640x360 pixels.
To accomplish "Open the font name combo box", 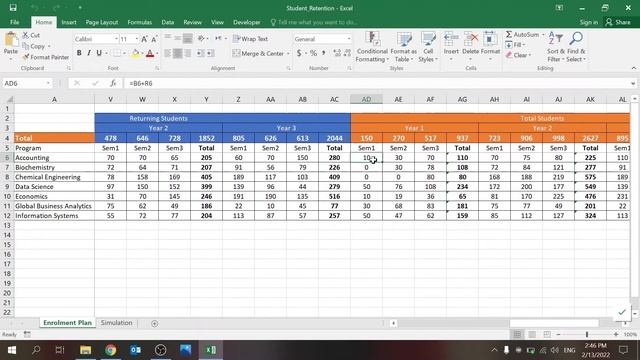I will (x=96, y=39).
